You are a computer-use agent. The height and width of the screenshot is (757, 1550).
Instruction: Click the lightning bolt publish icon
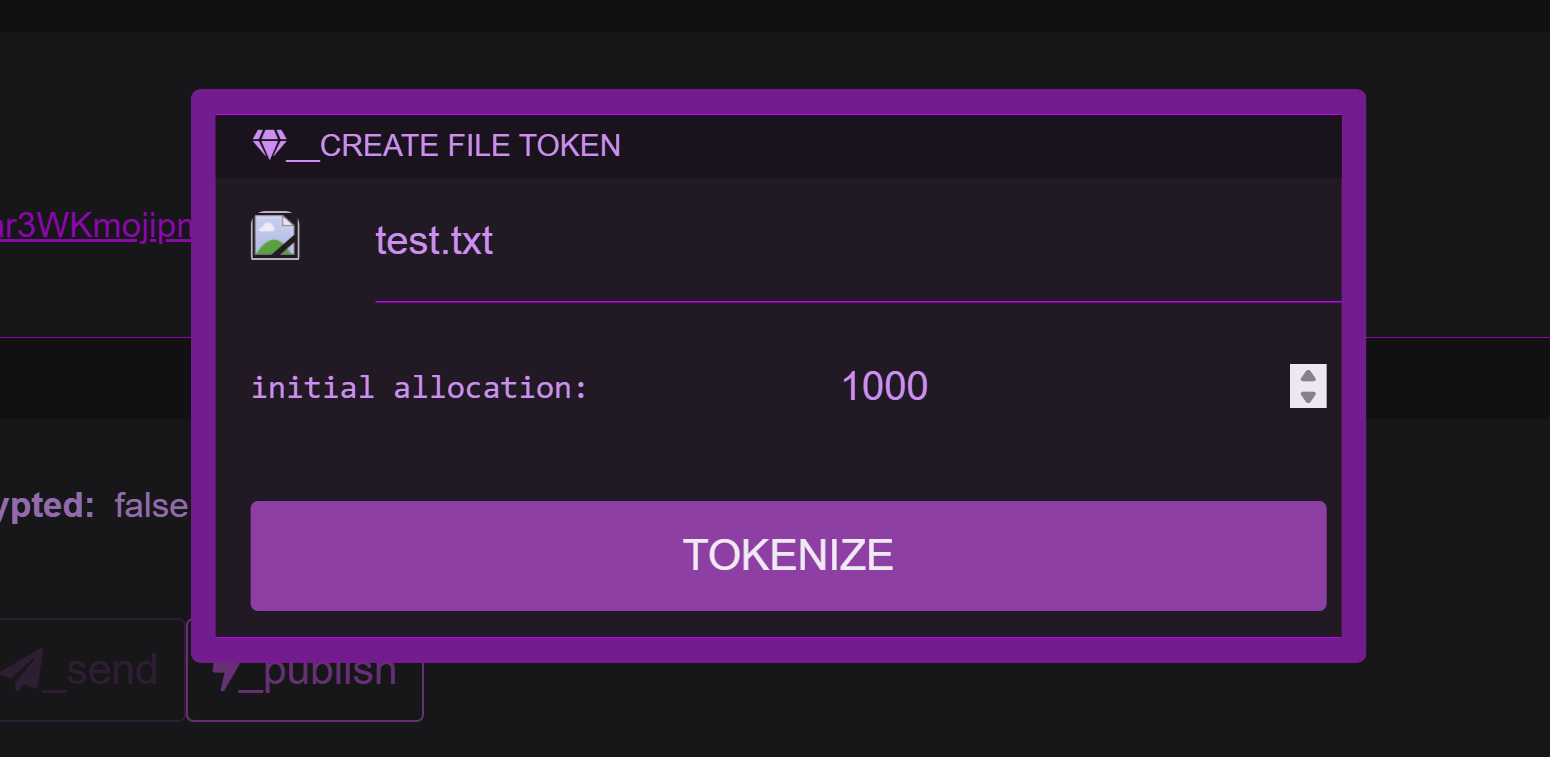[x=227, y=673]
